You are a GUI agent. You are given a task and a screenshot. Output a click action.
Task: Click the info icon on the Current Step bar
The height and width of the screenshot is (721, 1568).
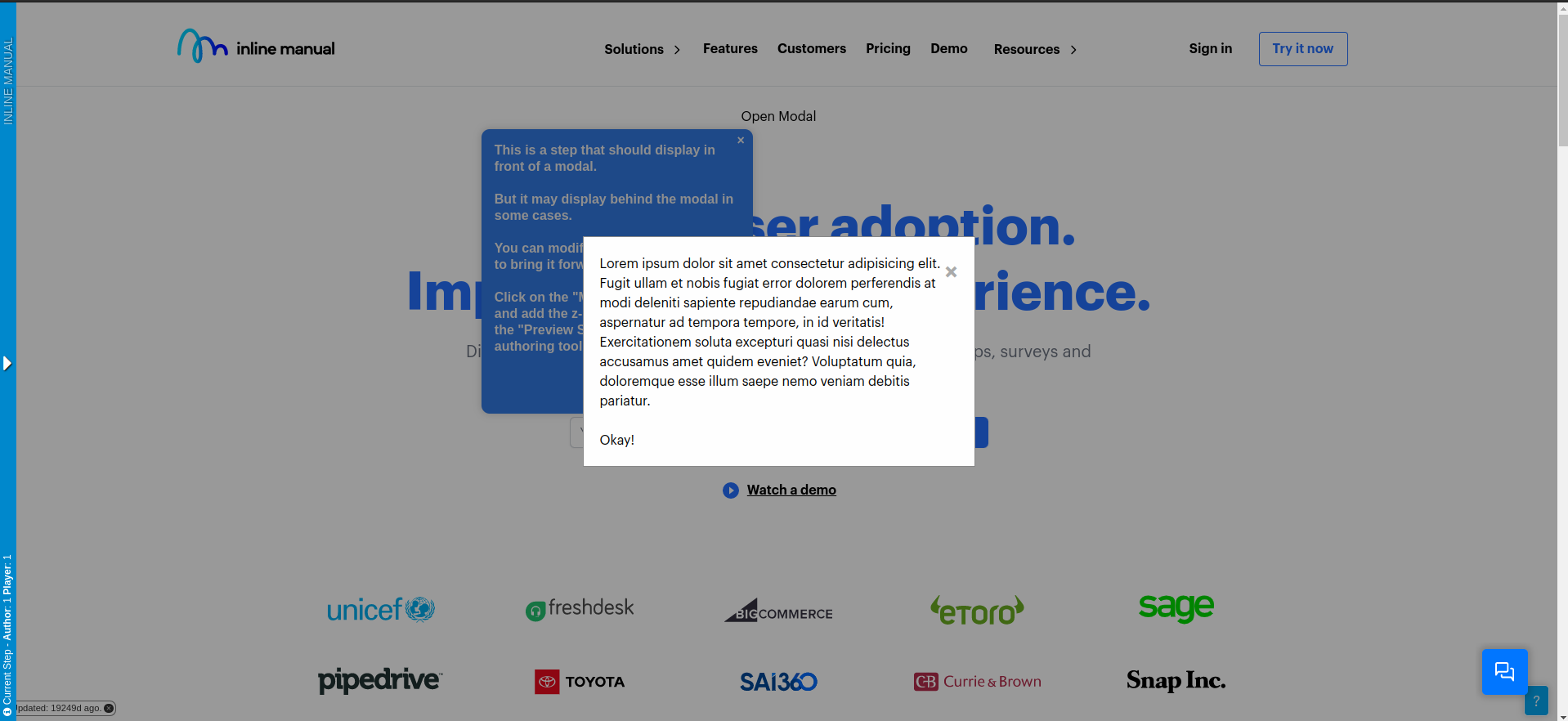pos(7,713)
